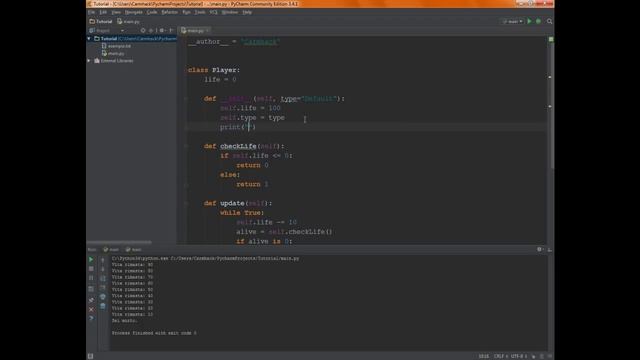Click the green Run button in toolbar
Screen dimensions: 640x360
click(530, 21)
